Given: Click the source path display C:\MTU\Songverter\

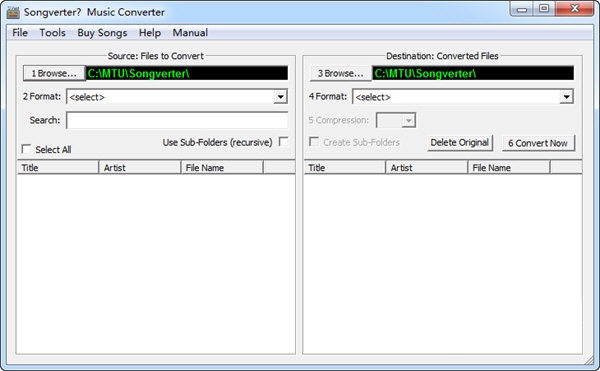Looking at the screenshot, I should [x=187, y=73].
